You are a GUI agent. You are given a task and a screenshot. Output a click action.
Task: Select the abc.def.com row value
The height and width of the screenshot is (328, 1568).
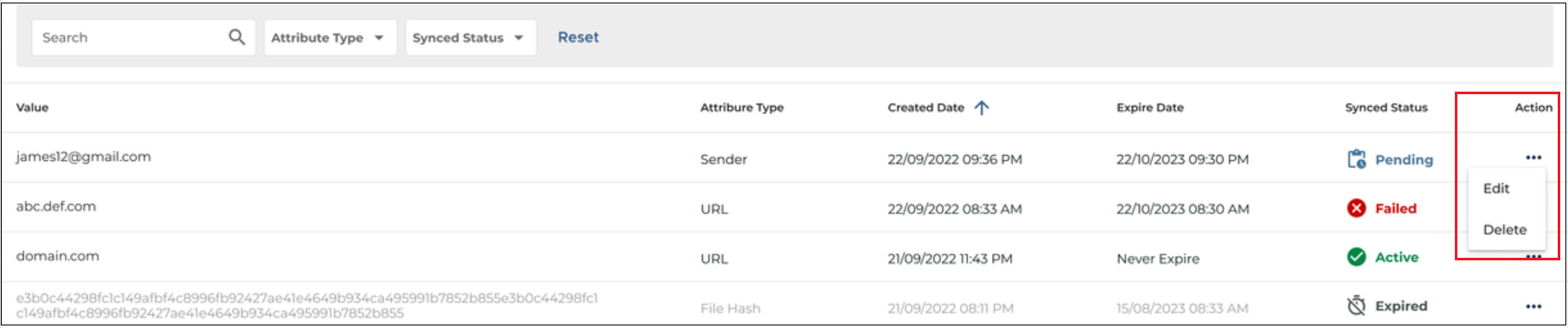click(x=56, y=206)
